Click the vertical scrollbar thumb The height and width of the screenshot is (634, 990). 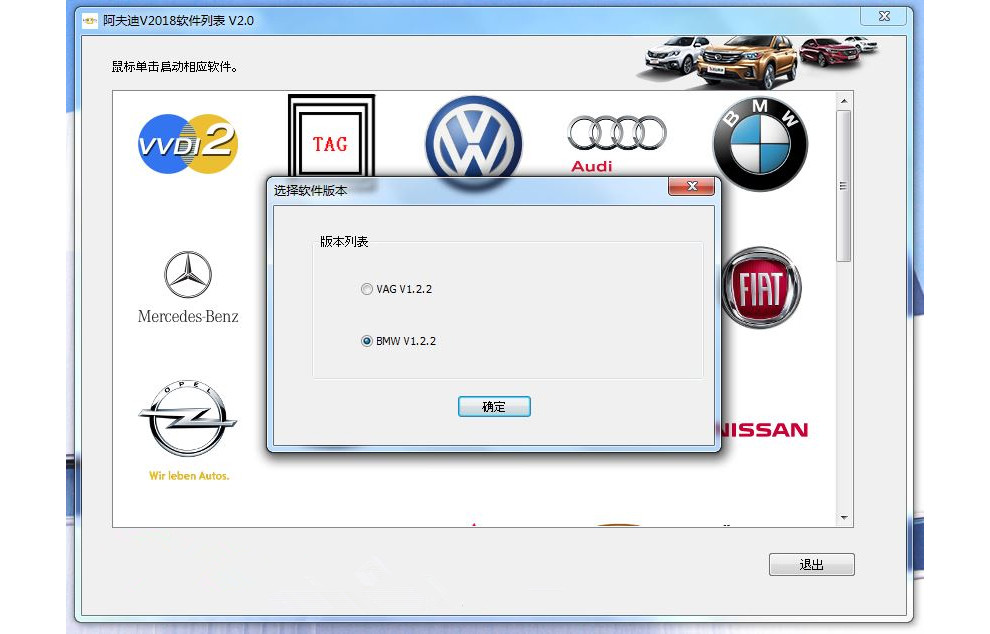click(x=844, y=186)
